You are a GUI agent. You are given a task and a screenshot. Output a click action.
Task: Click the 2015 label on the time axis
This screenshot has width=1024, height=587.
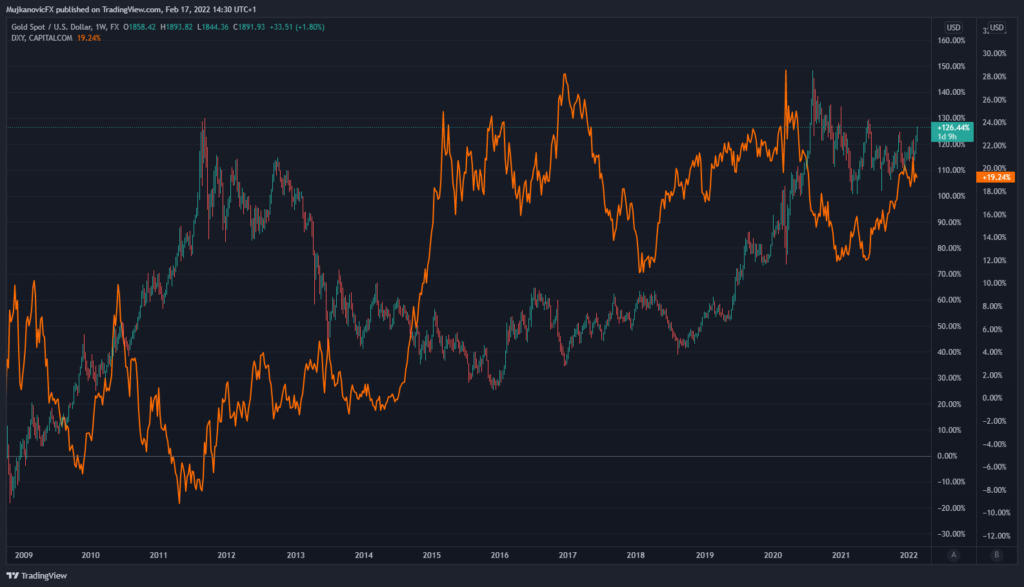pyautogui.click(x=431, y=554)
